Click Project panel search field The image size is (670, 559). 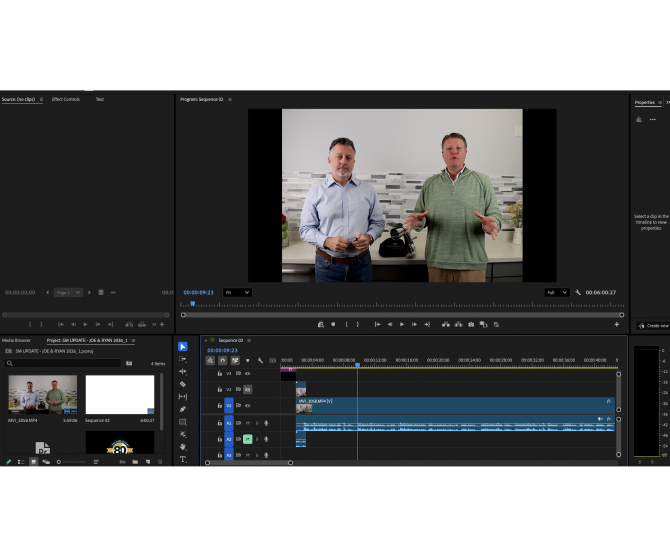[63, 363]
